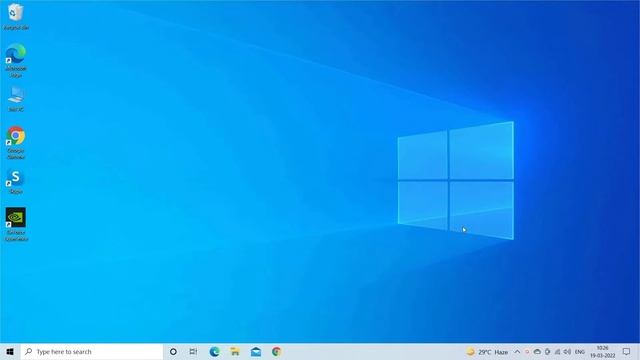Open File Explorer from the taskbar

click(x=235, y=352)
